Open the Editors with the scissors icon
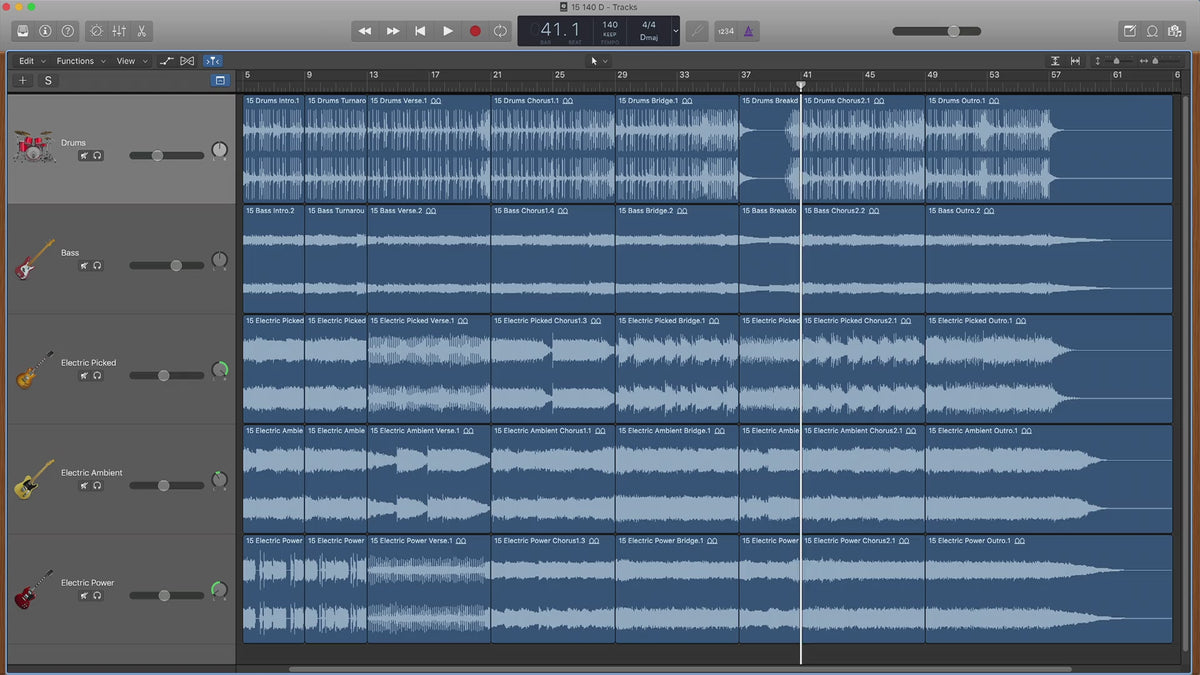This screenshot has width=1200, height=675. (141, 31)
